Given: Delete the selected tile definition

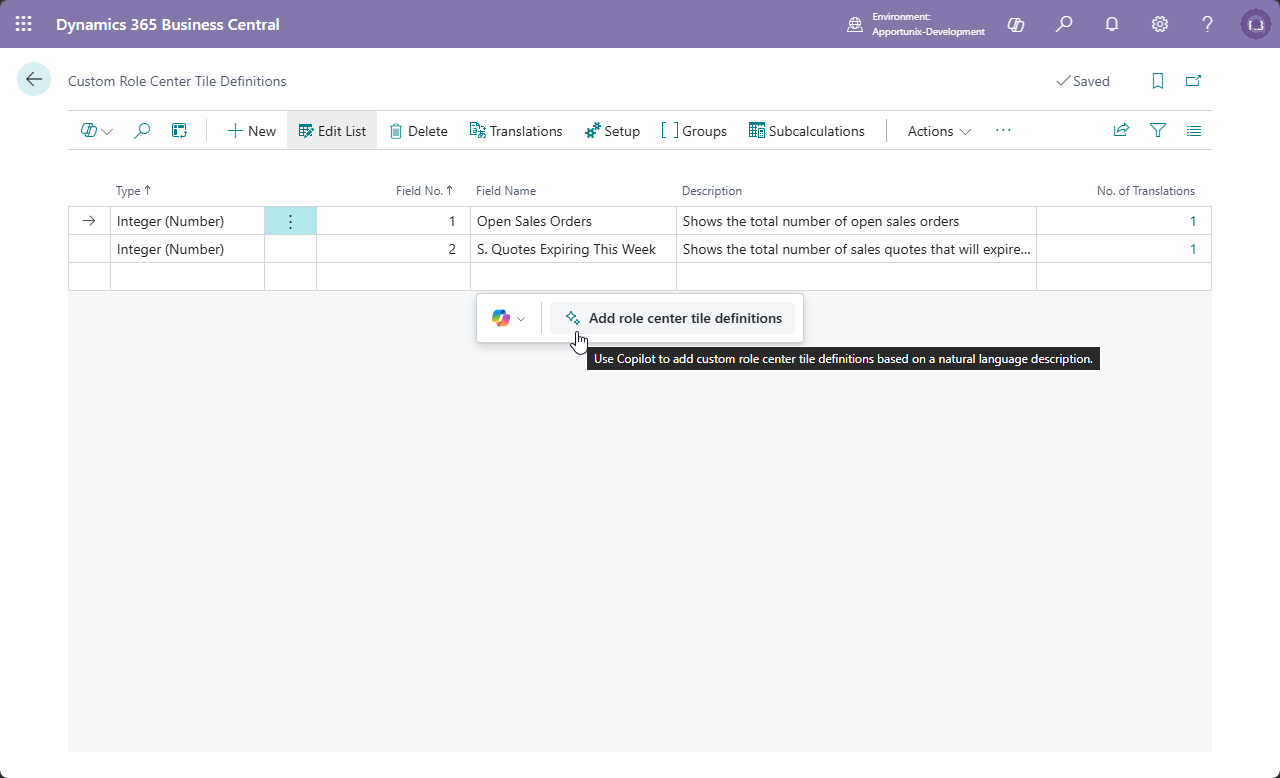Looking at the screenshot, I should click(418, 131).
